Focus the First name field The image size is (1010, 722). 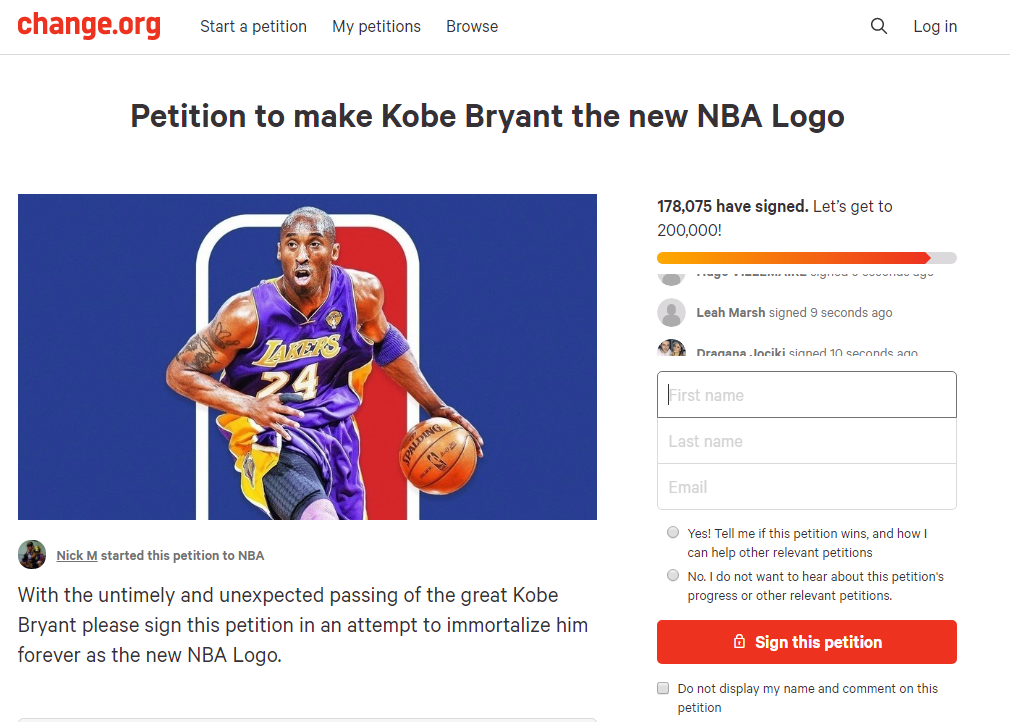[806, 395]
